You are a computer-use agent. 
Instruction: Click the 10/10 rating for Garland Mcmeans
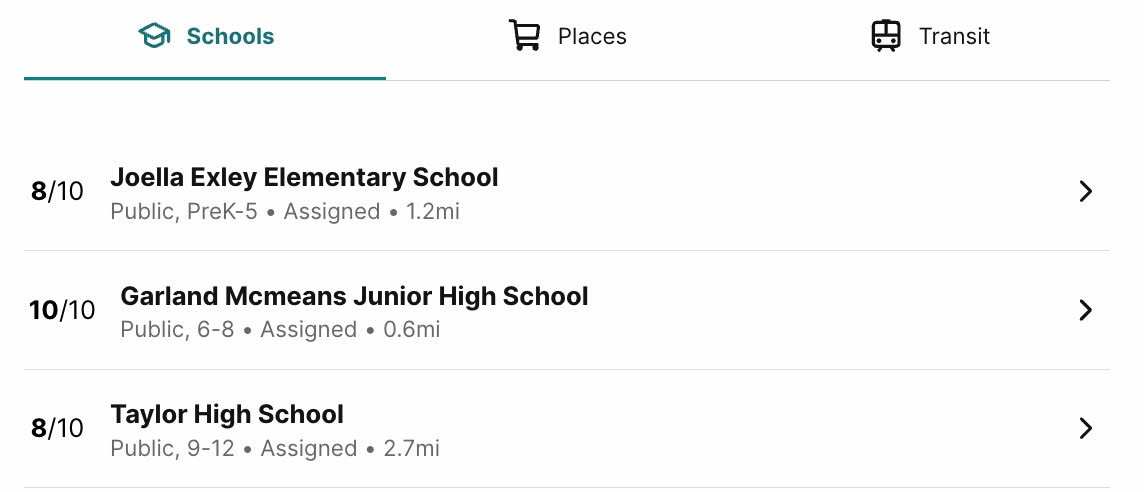pos(62,310)
